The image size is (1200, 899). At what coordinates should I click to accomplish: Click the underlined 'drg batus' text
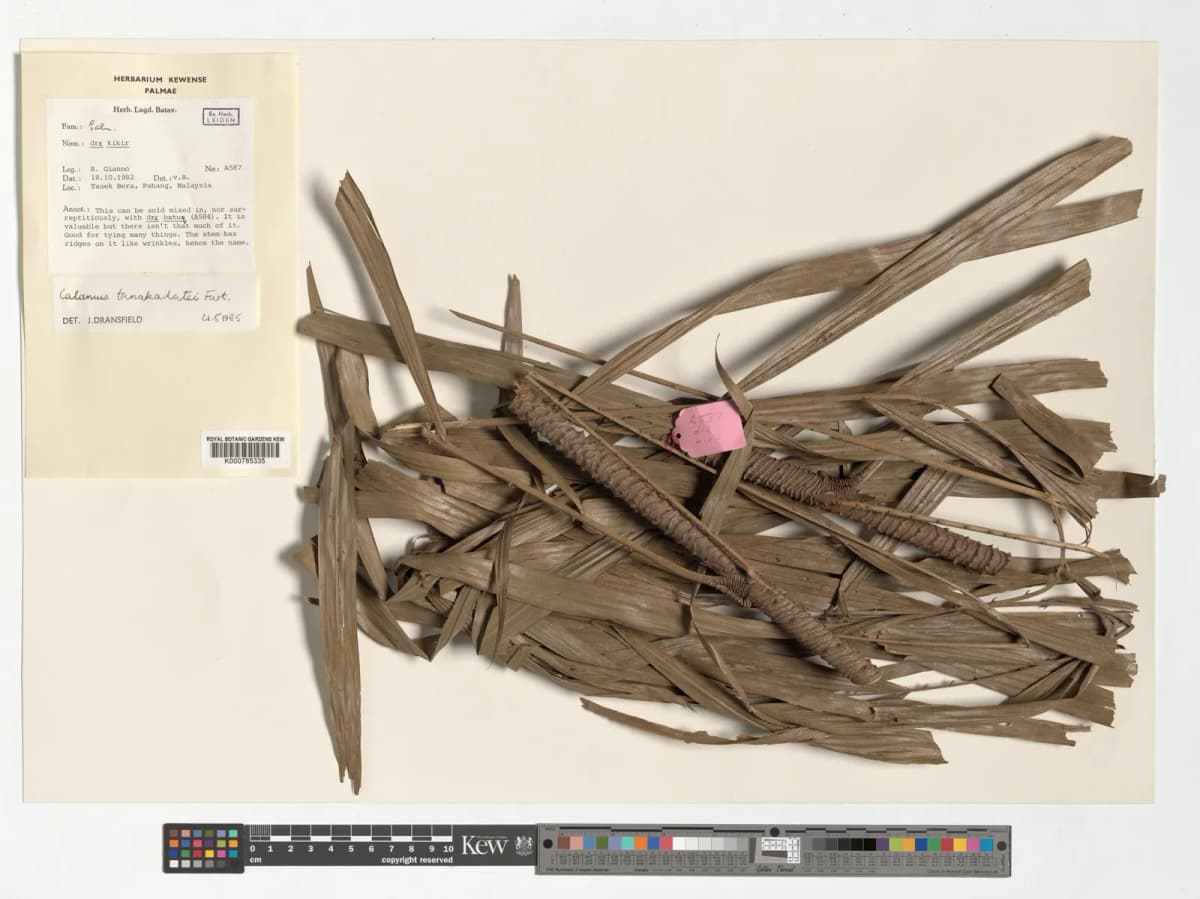[x=165, y=216]
